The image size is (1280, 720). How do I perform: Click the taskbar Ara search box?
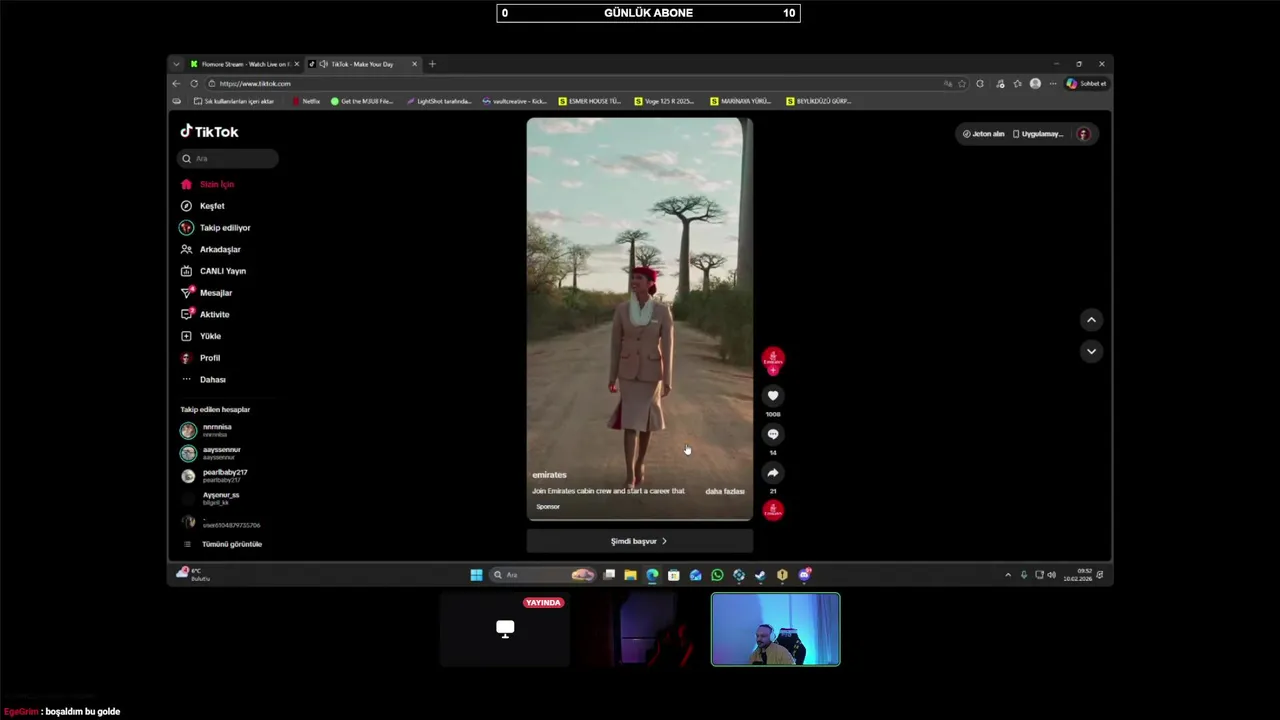pos(543,575)
